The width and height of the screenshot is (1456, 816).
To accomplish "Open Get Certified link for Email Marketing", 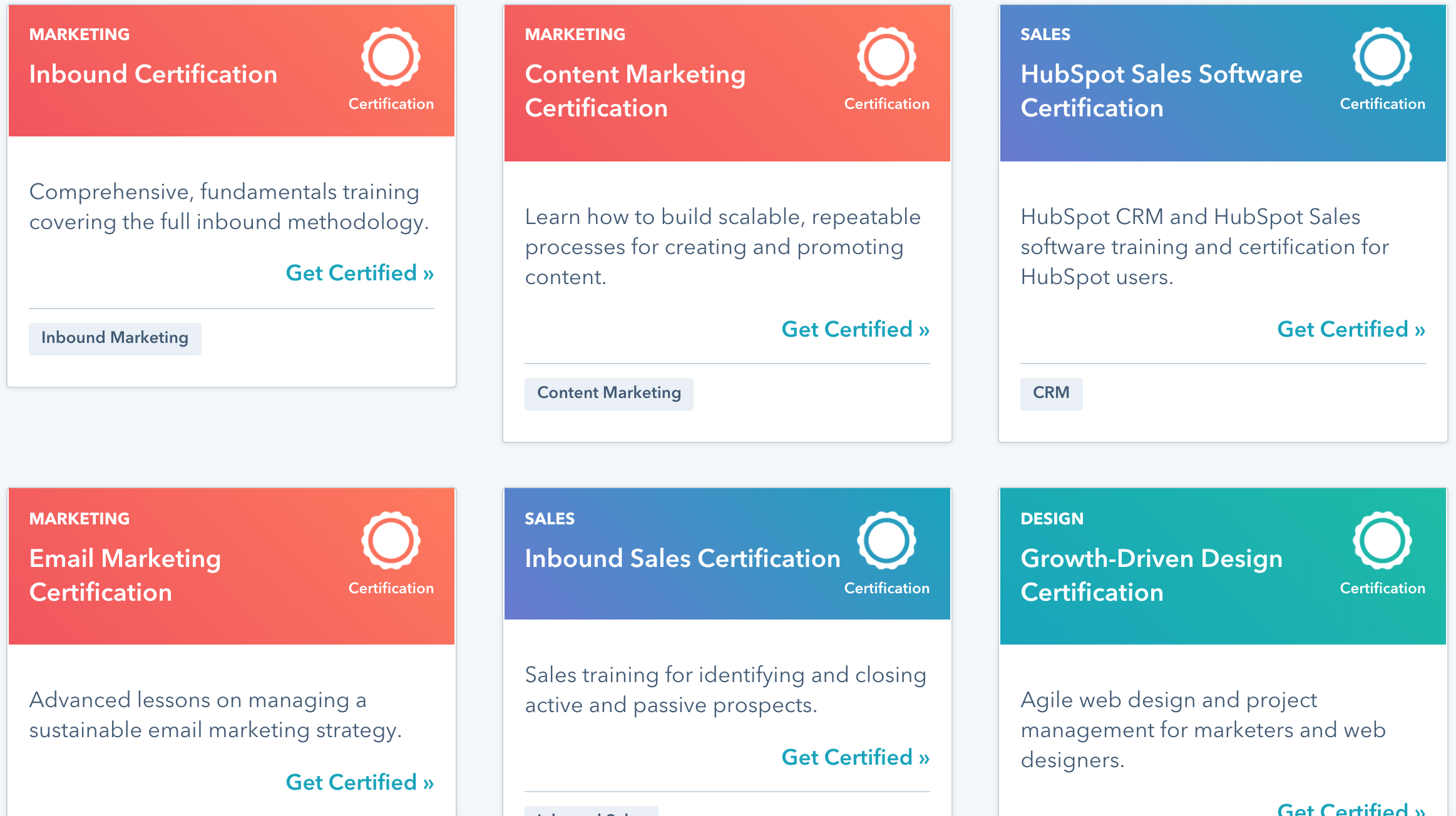I will 360,782.
